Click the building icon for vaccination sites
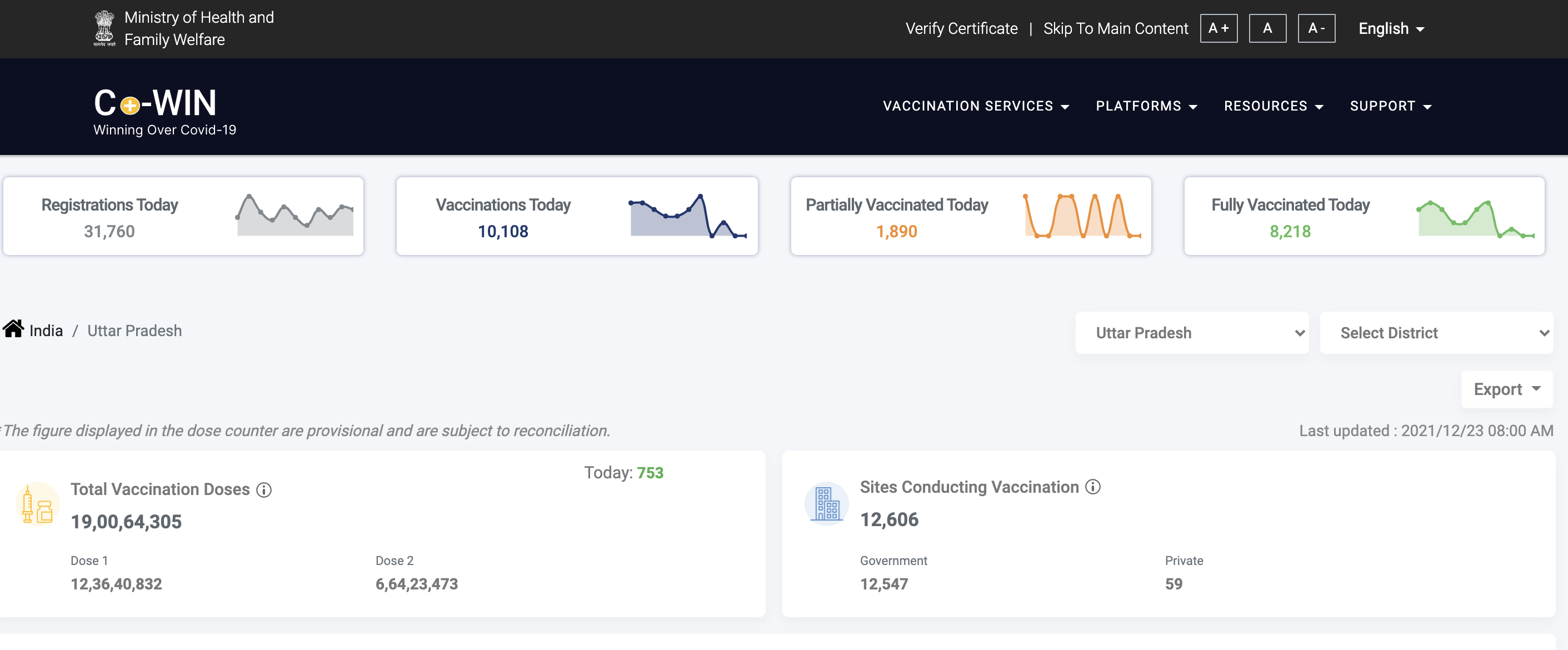1568x650 pixels. [x=827, y=503]
